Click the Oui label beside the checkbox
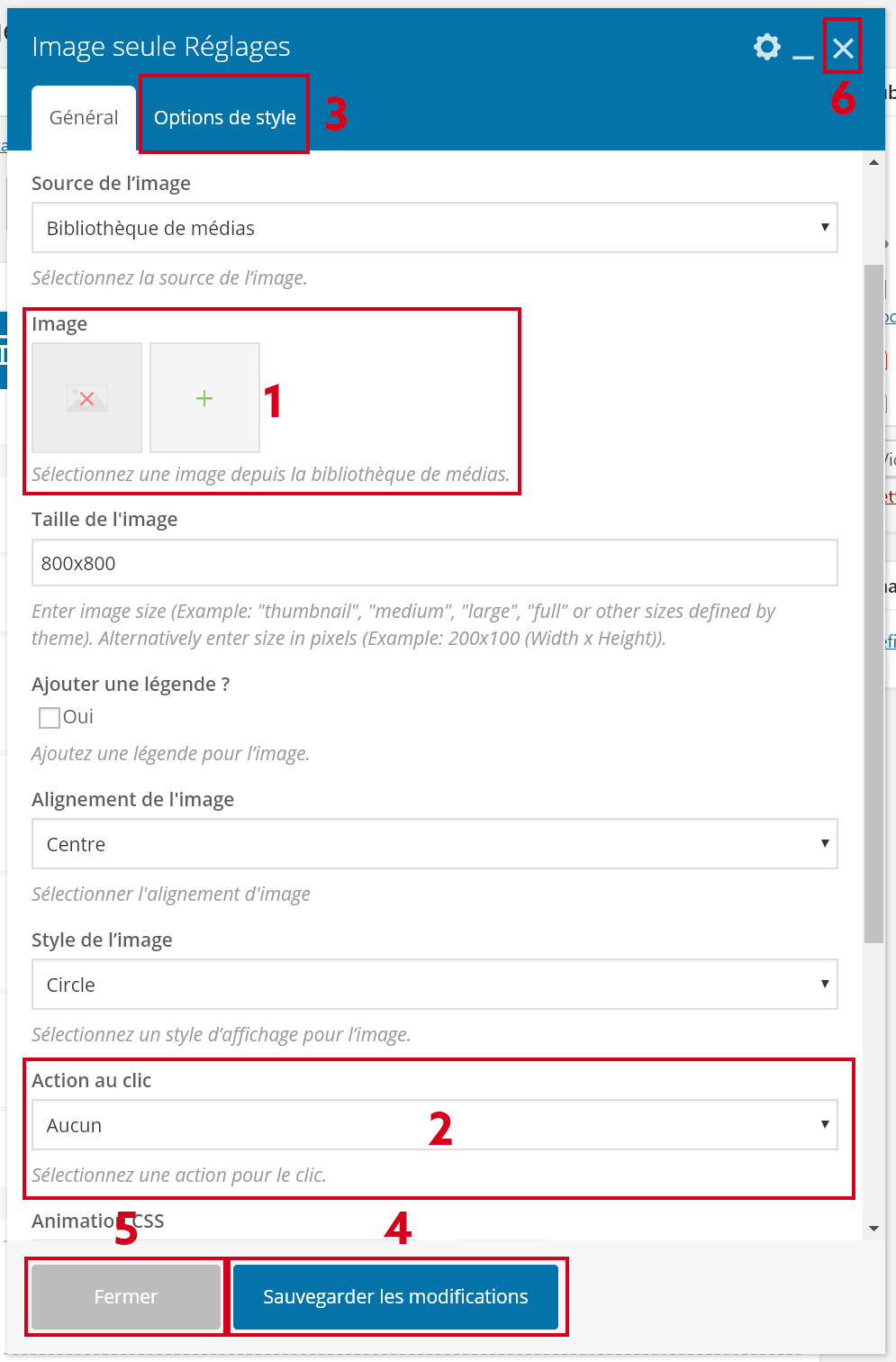The width and height of the screenshot is (896, 1362). coord(78,717)
